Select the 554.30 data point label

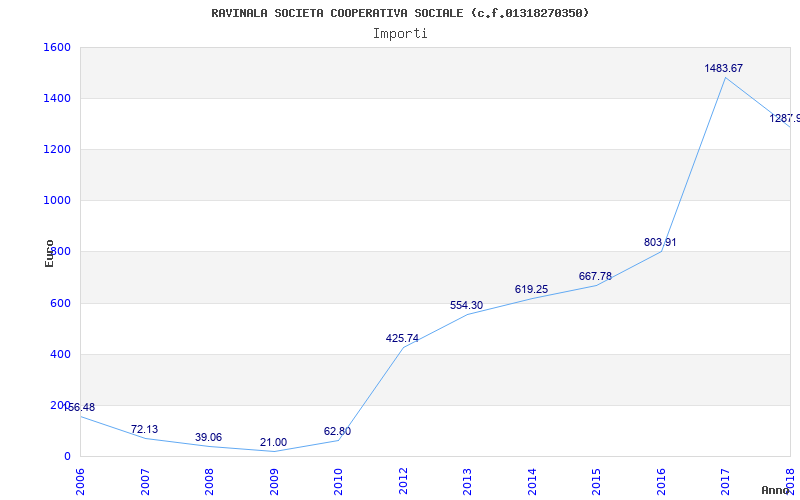click(466, 305)
